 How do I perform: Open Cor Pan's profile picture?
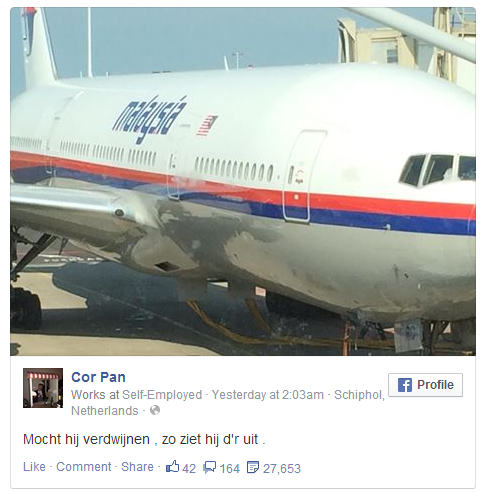coord(43,388)
